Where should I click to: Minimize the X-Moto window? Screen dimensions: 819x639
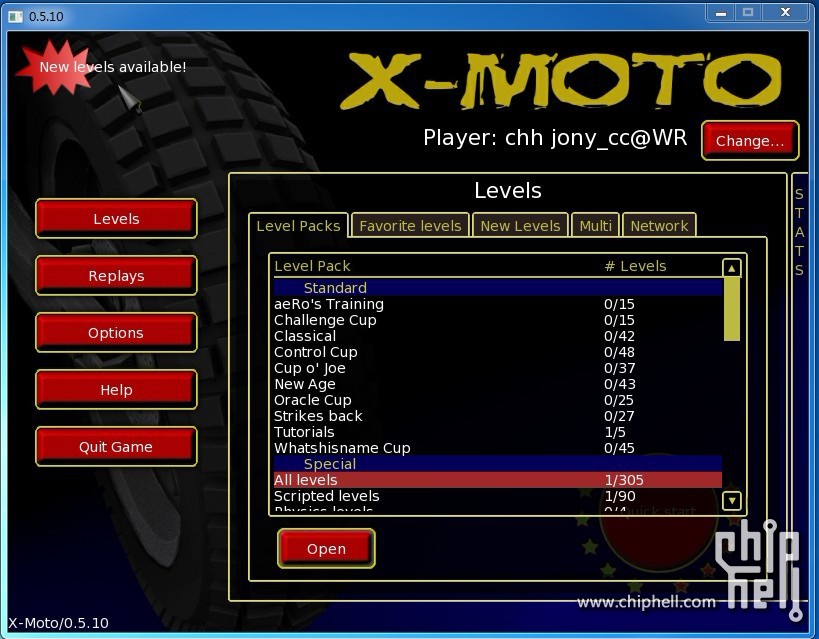pyautogui.click(x=721, y=13)
